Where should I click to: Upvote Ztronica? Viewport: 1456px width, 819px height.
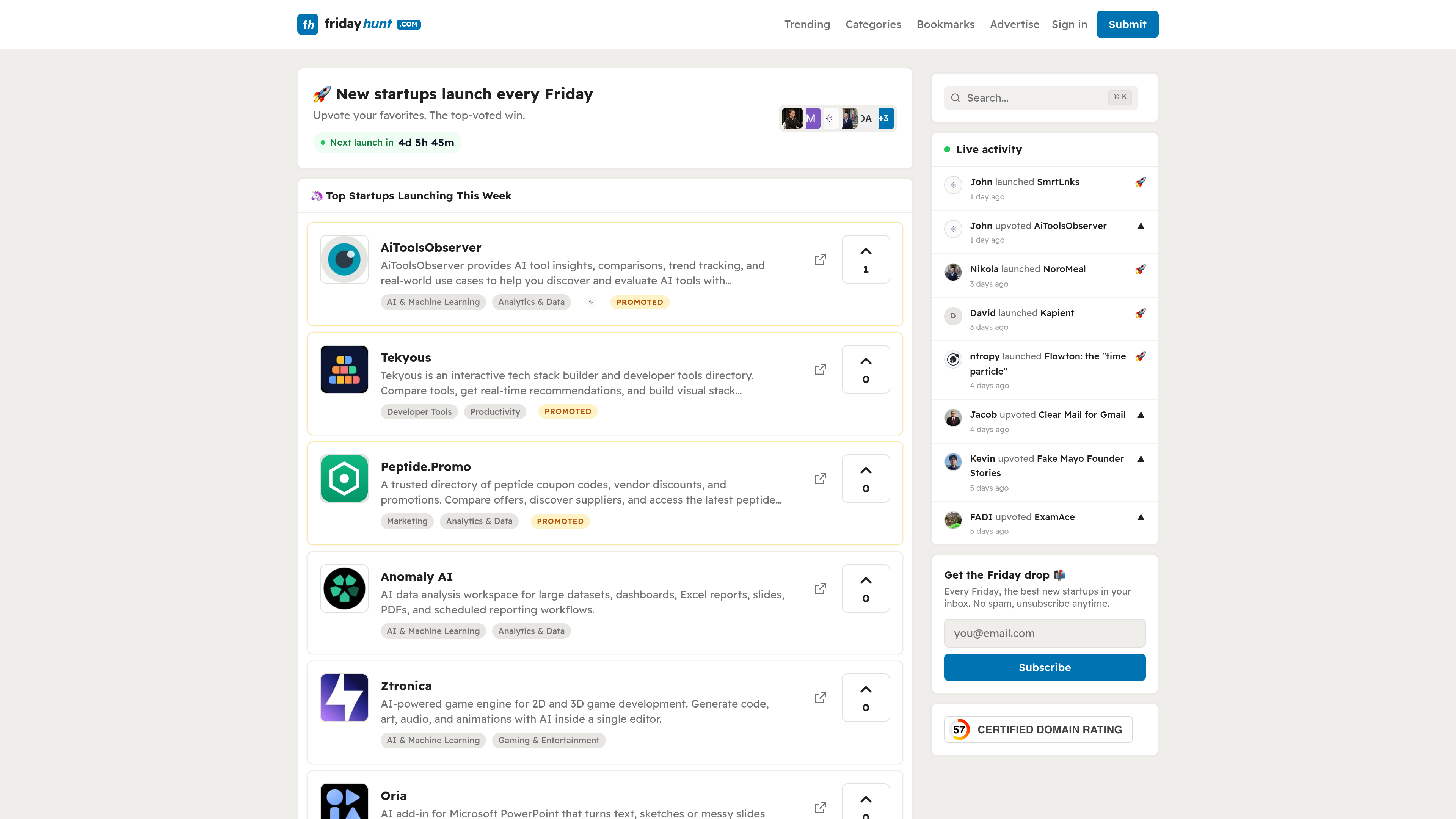click(866, 698)
